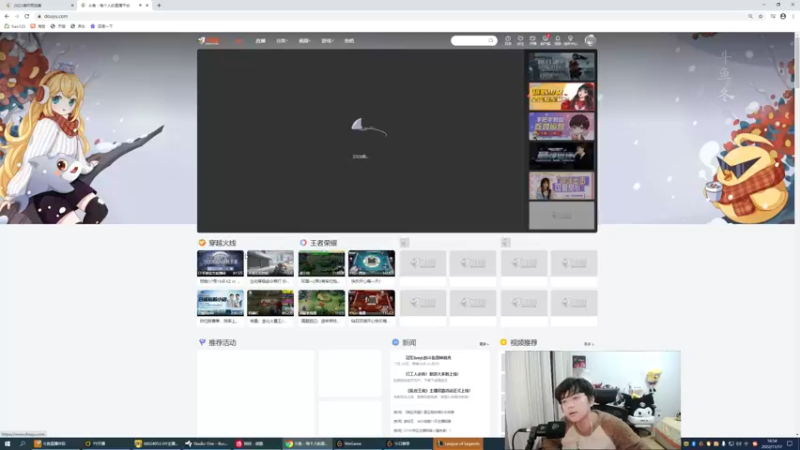Click the magnifier icon inside the search box

[491, 40]
